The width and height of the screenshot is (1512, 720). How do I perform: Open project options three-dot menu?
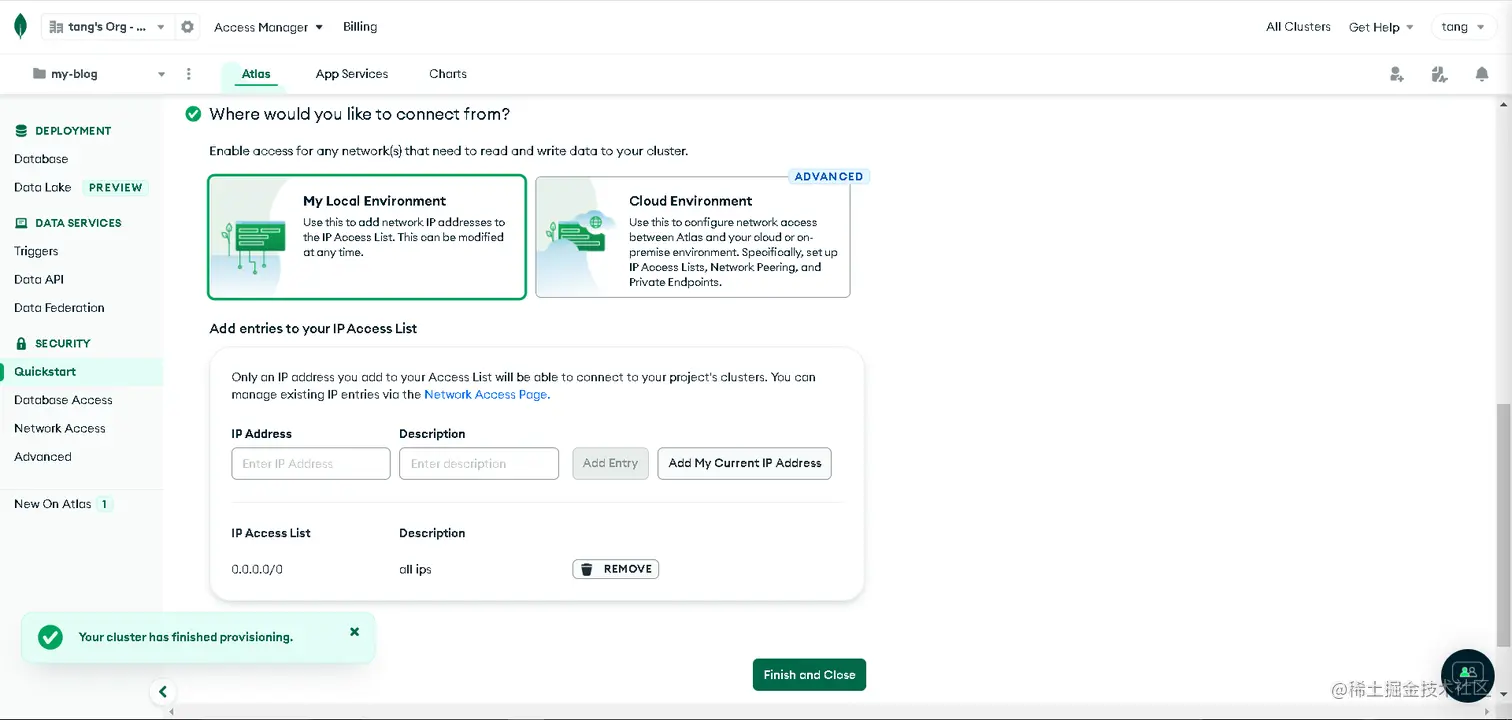(x=189, y=74)
